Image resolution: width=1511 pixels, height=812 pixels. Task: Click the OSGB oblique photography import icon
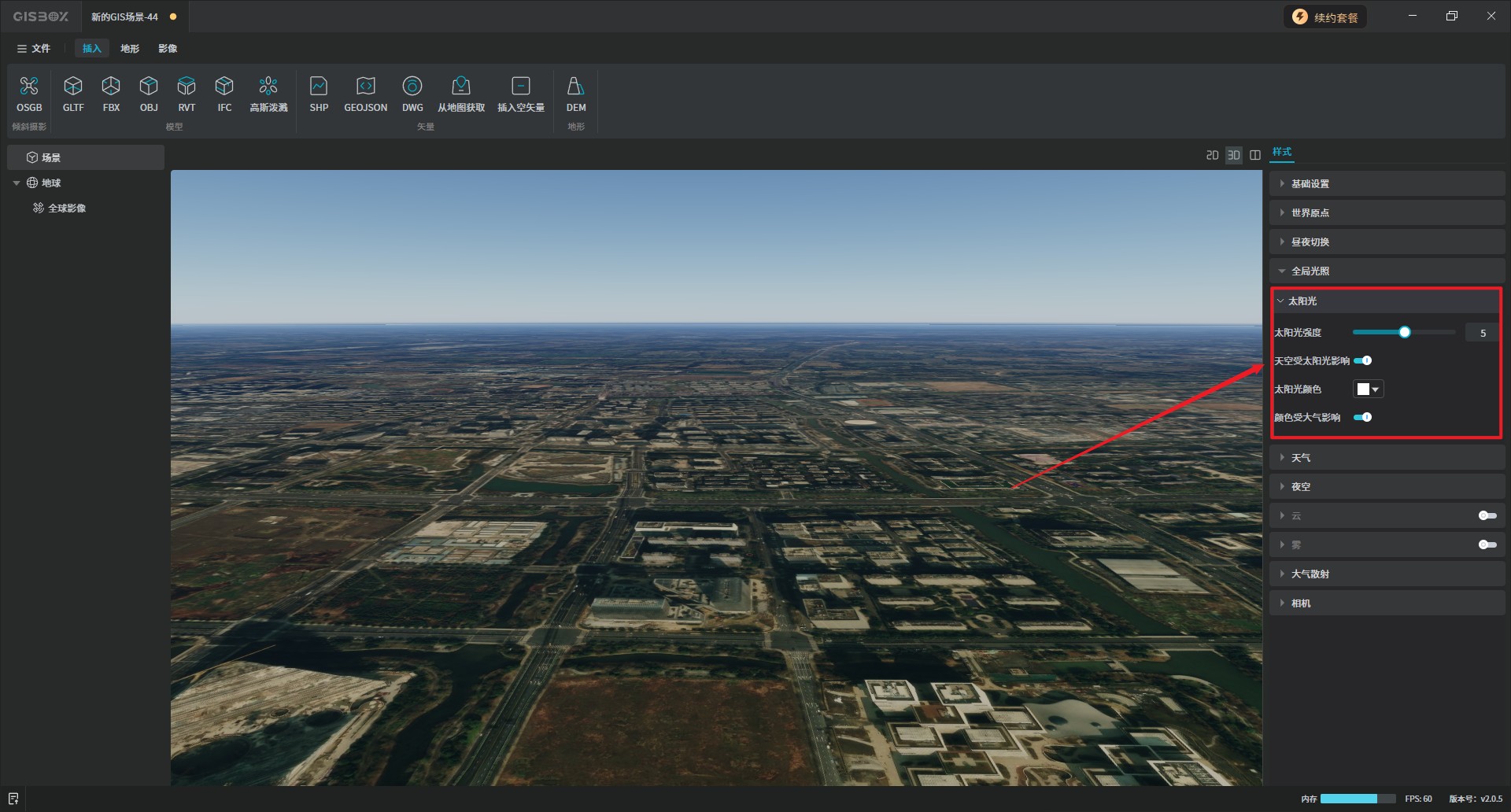click(29, 87)
